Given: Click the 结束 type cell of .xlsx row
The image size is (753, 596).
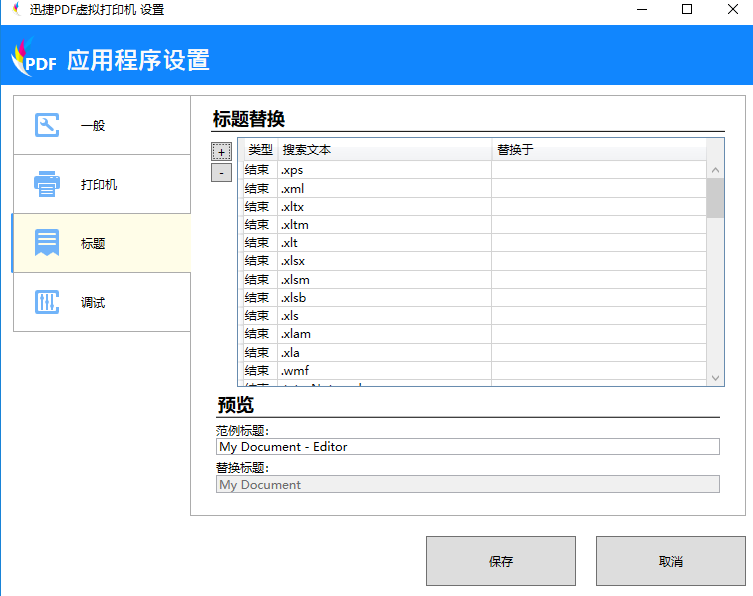Looking at the screenshot, I should (x=260, y=261).
